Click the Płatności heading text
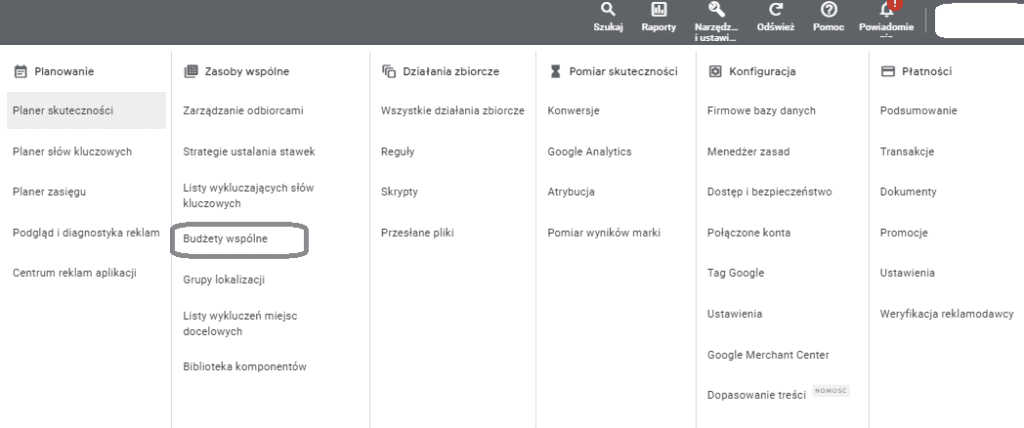This screenshot has width=1024, height=428. [x=927, y=71]
